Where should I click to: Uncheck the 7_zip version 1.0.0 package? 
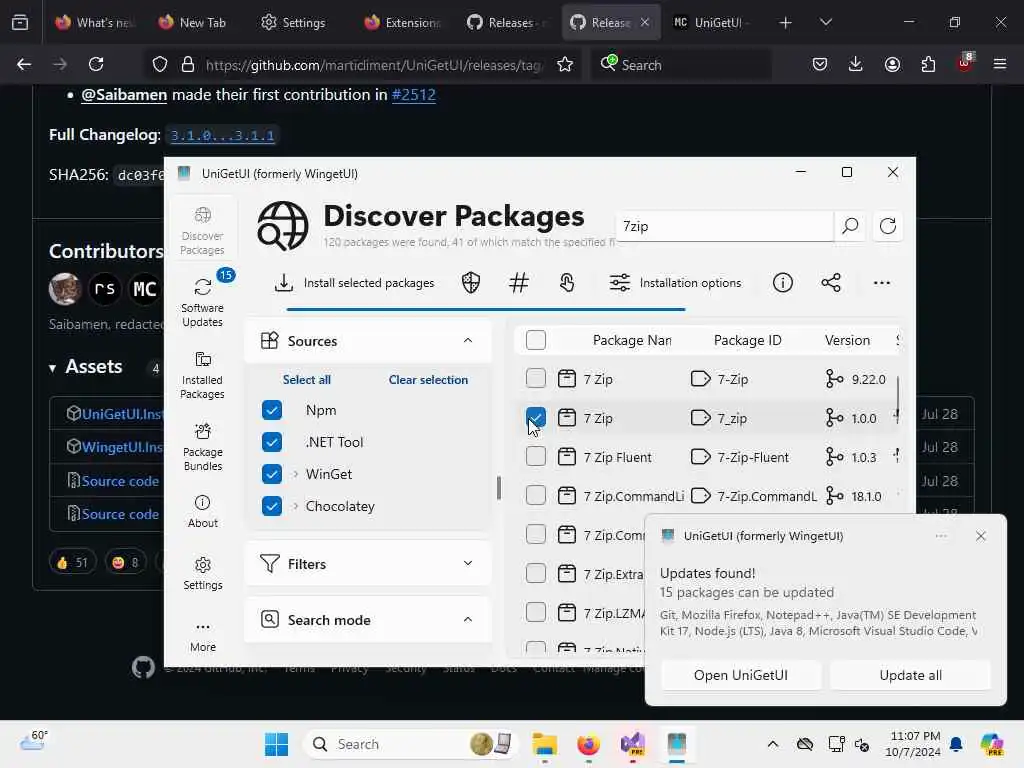tap(536, 418)
